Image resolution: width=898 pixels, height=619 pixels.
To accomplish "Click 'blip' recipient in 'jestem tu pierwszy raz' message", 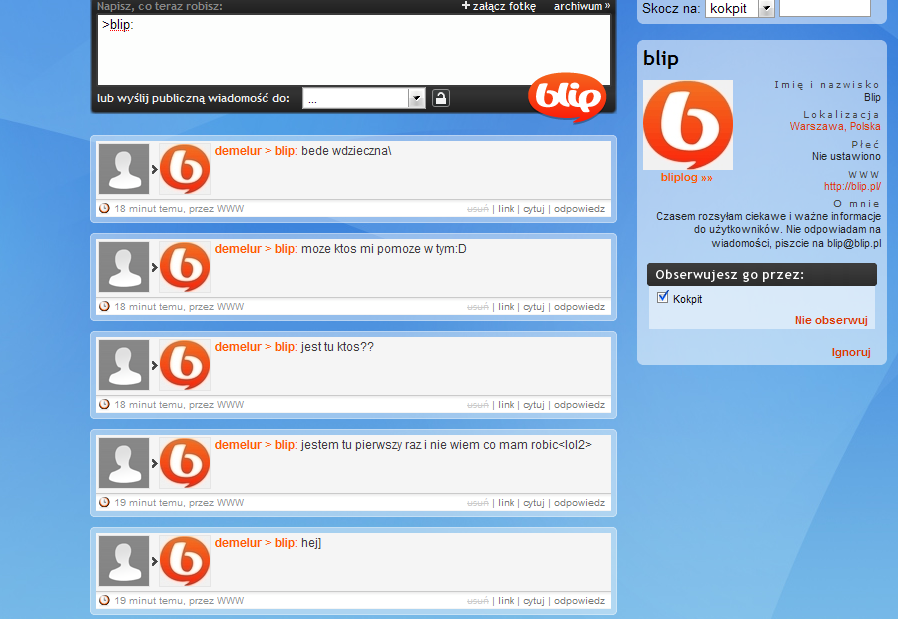I will (x=285, y=445).
